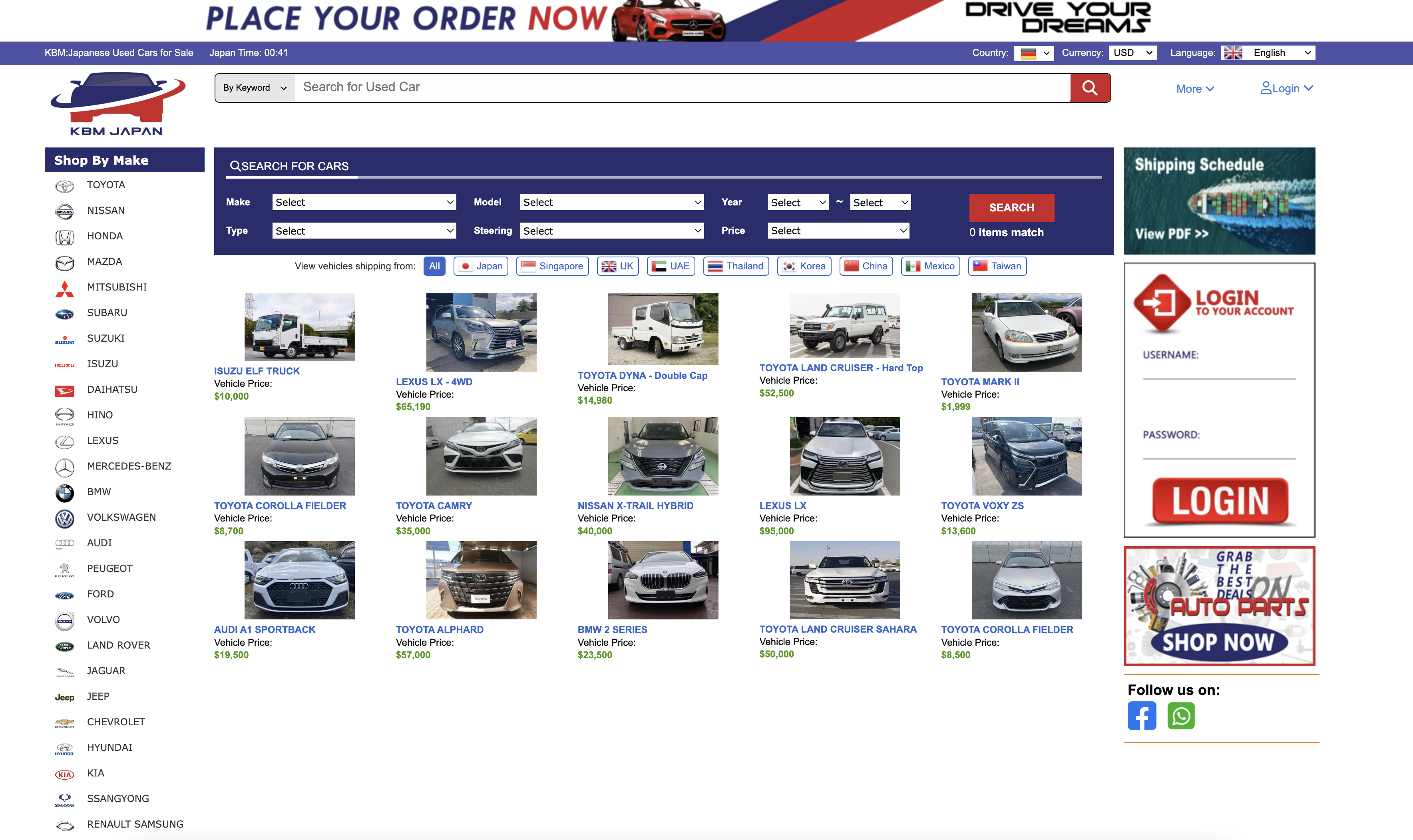Click the Search for Used Car field

683,88
